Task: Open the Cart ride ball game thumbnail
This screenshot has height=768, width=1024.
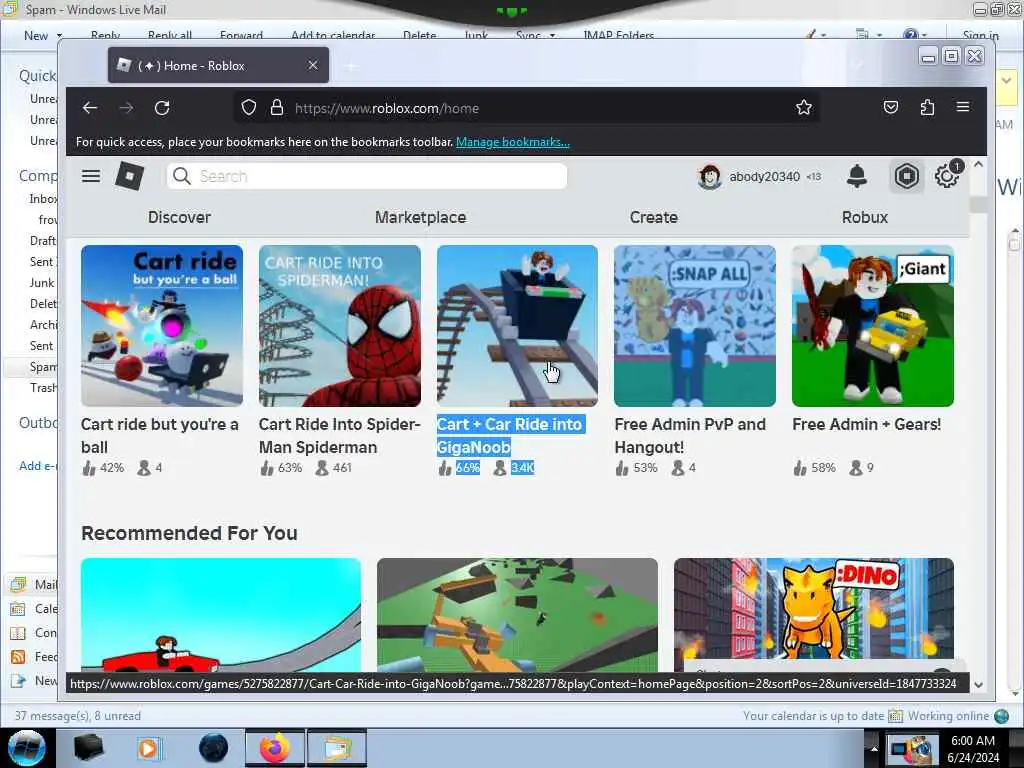Action: [x=162, y=326]
